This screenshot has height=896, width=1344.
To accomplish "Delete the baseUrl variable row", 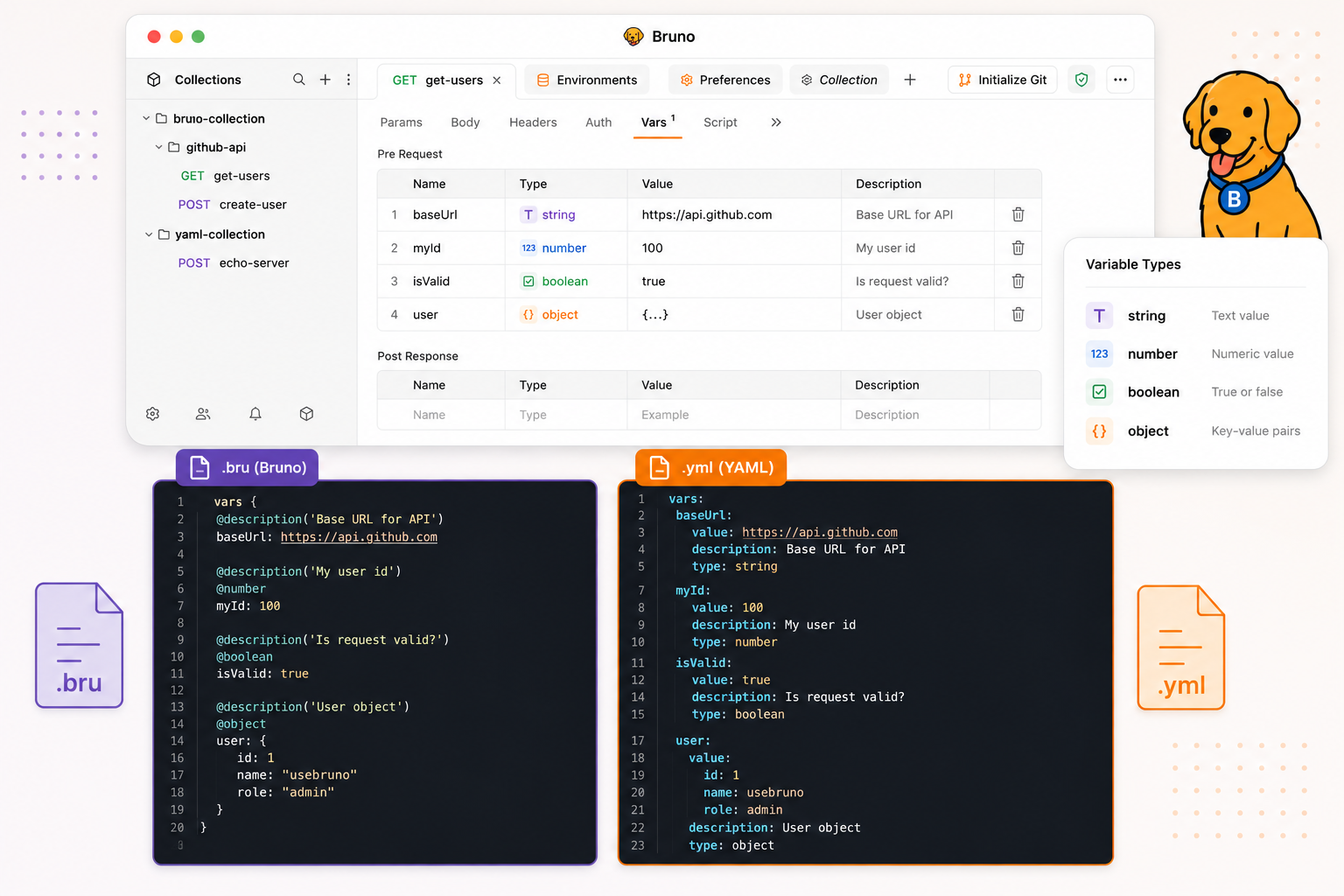I will pos(1018,214).
